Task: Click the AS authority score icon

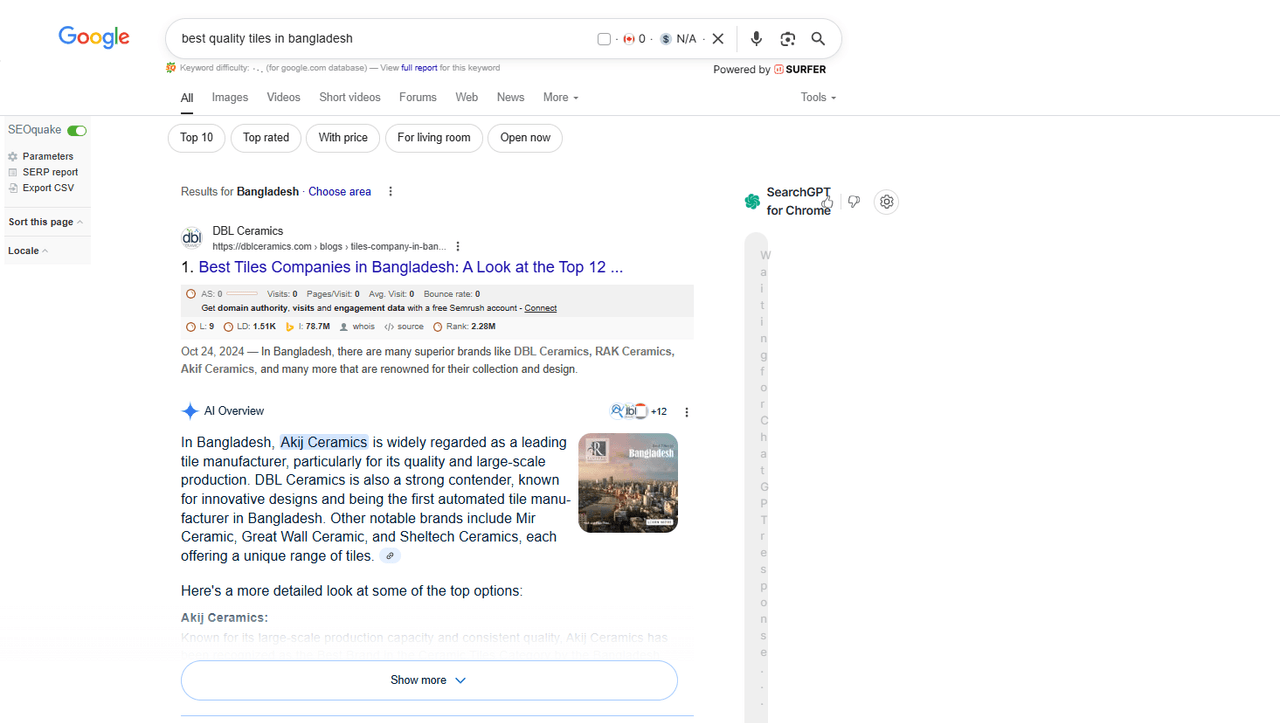Action: click(x=191, y=294)
